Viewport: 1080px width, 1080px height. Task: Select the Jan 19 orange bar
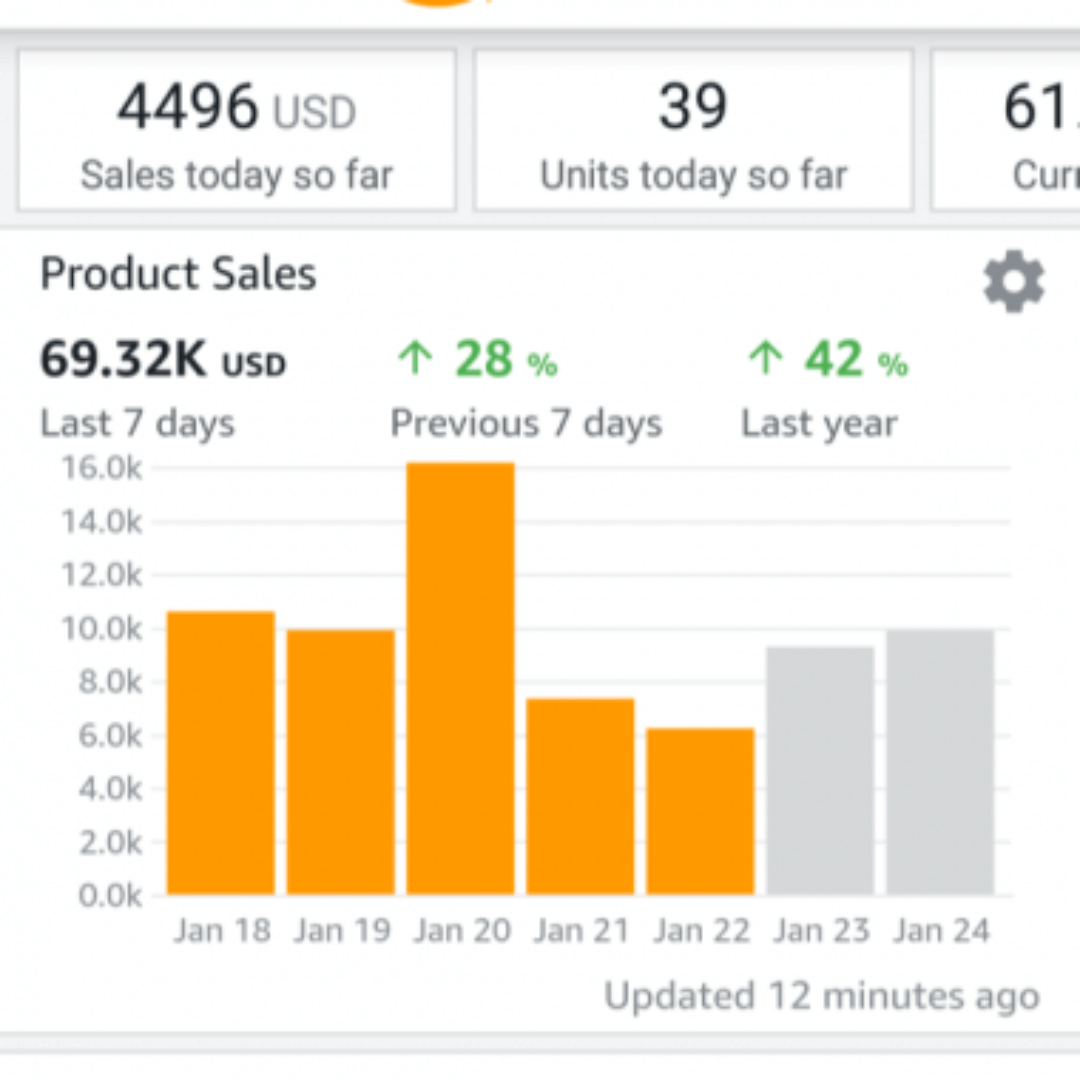[341, 762]
